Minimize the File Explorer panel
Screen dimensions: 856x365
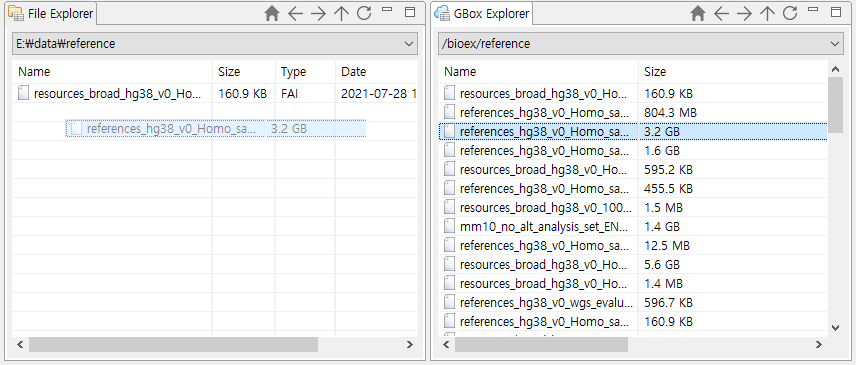pos(387,10)
